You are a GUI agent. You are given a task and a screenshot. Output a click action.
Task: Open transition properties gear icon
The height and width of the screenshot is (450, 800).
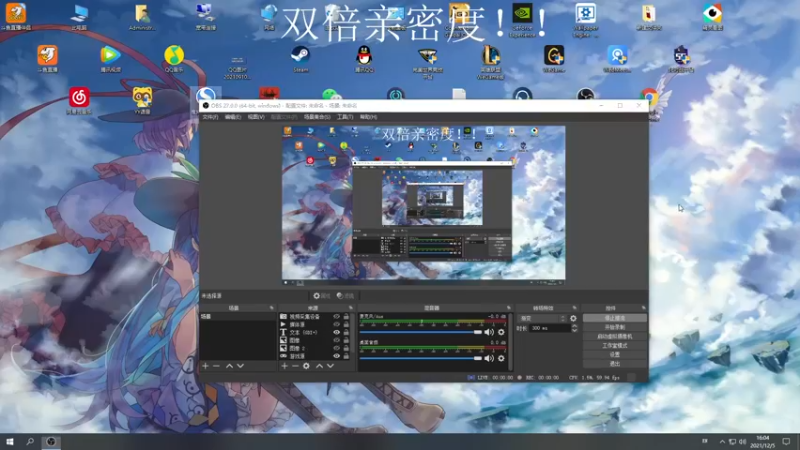(x=573, y=318)
